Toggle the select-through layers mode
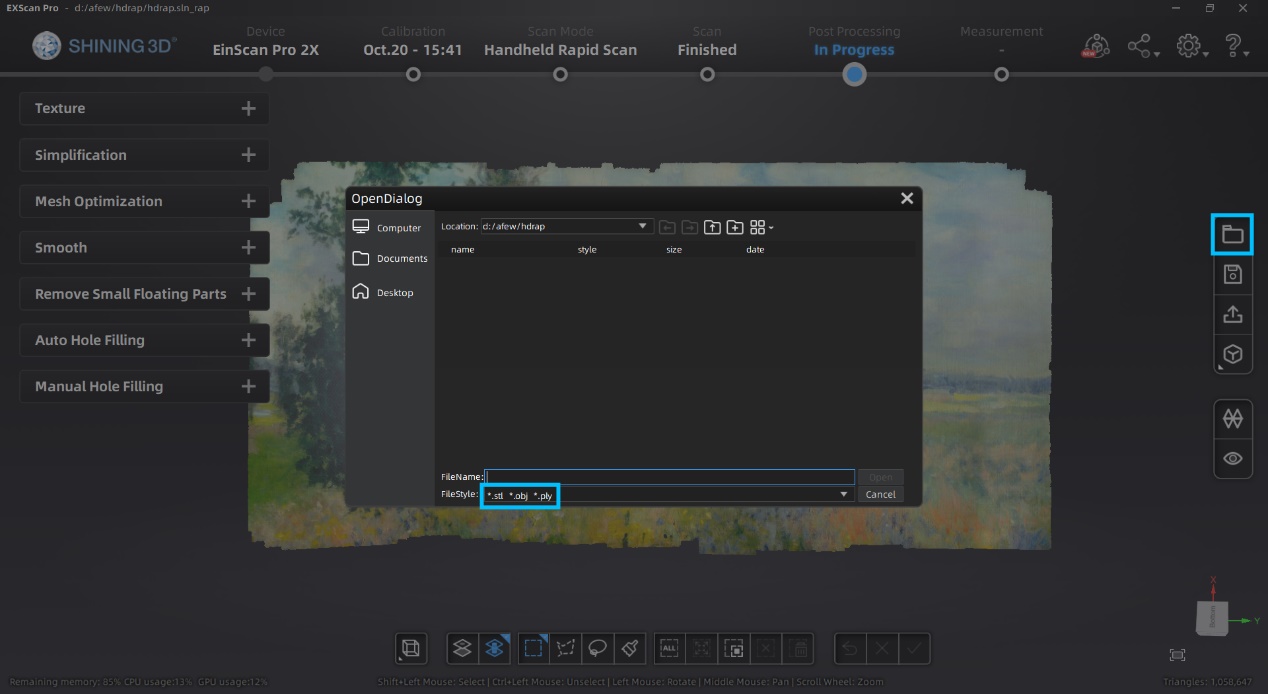The image size is (1268, 694). 494,648
